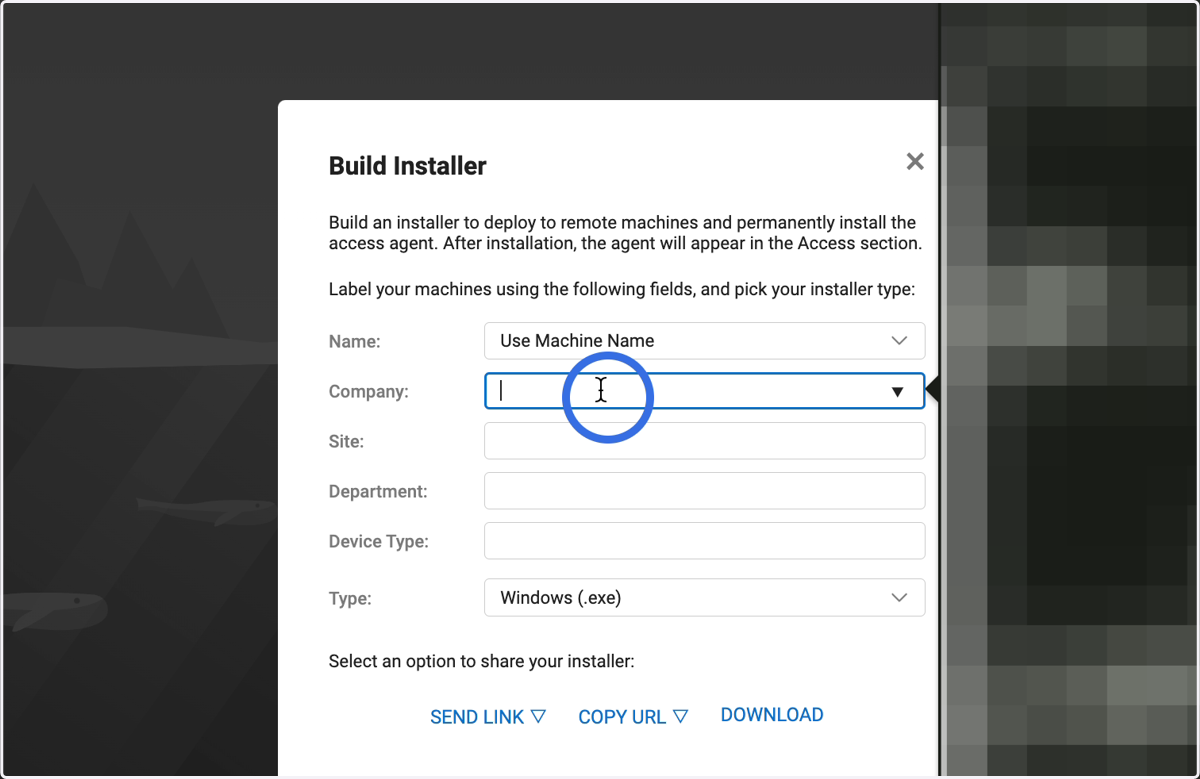Click the DOWNLOAD link

point(772,715)
